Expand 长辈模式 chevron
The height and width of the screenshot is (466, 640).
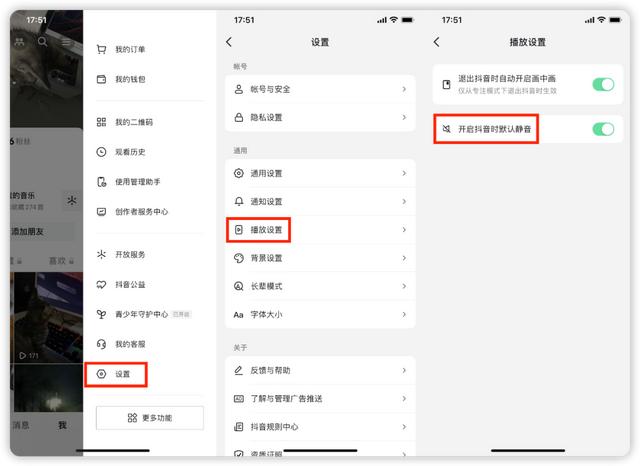click(x=404, y=286)
